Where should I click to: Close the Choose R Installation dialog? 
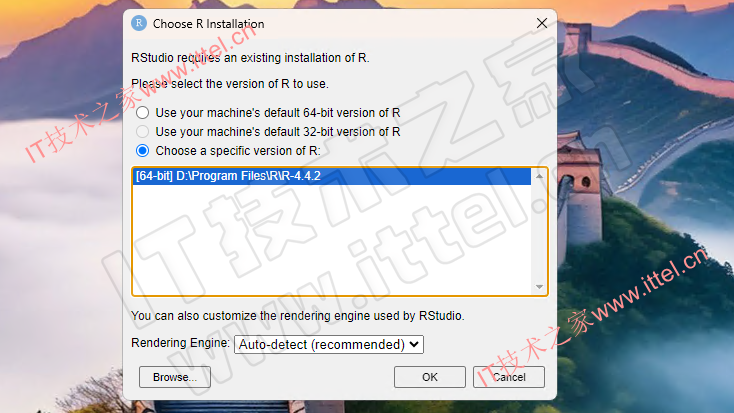(x=542, y=23)
